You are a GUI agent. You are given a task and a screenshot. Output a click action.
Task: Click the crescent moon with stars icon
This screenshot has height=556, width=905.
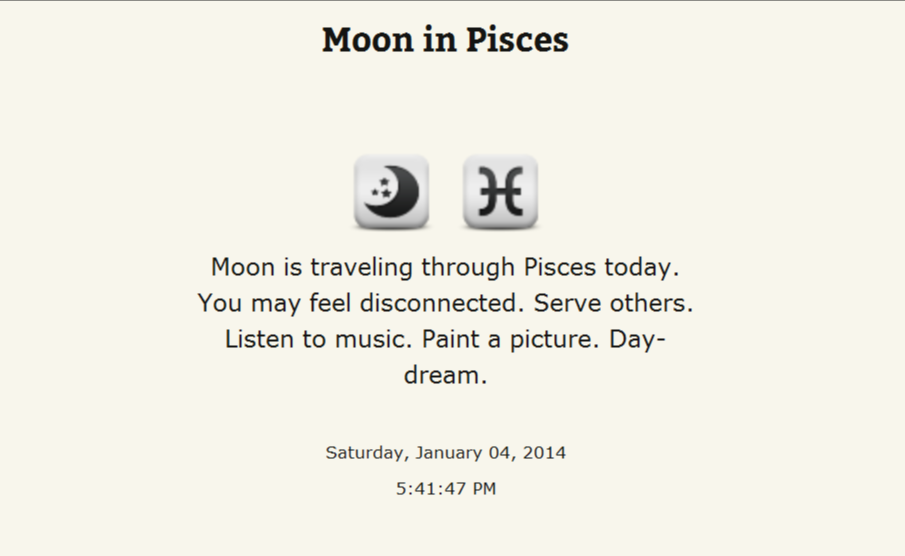391,192
